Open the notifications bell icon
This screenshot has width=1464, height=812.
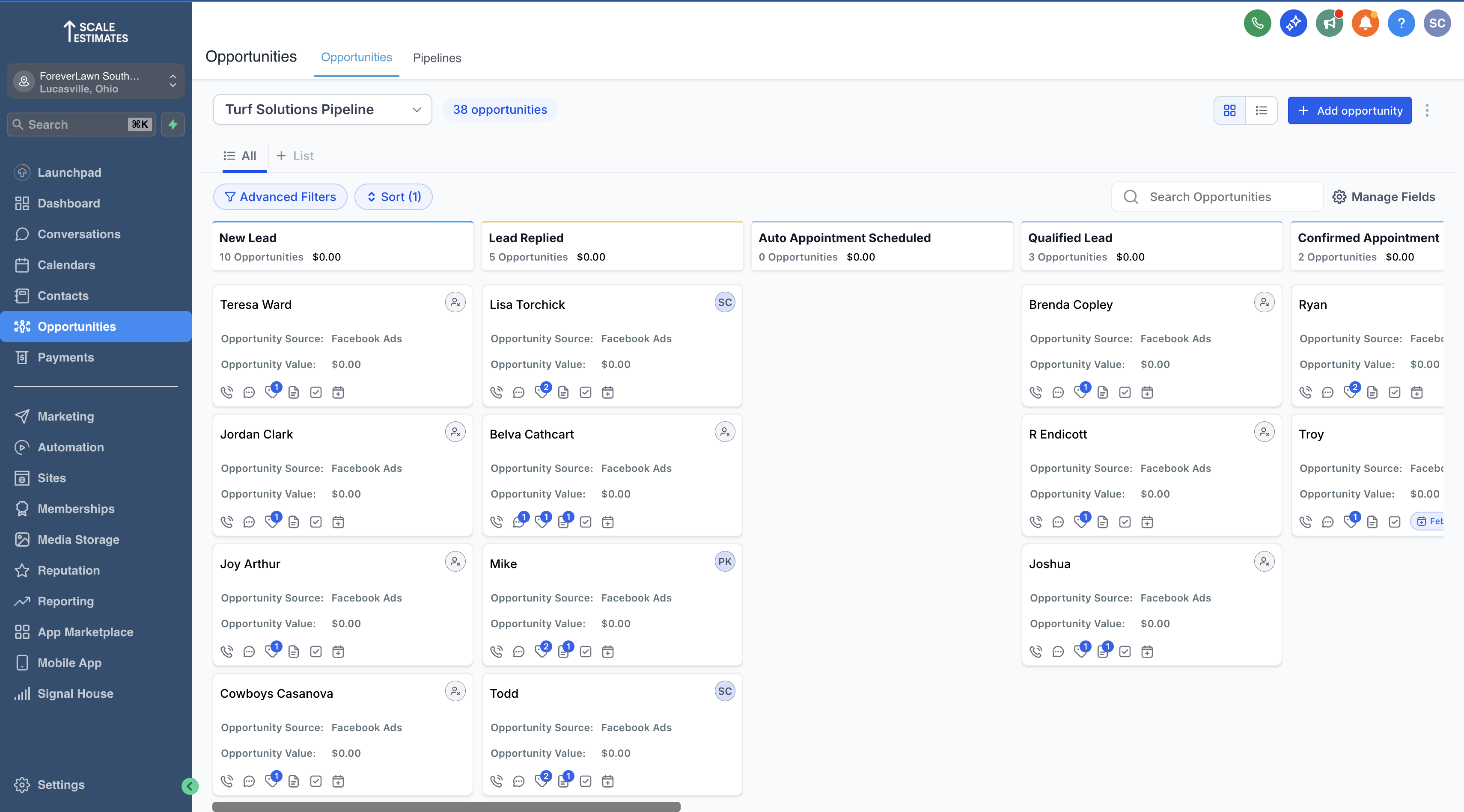point(1365,23)
